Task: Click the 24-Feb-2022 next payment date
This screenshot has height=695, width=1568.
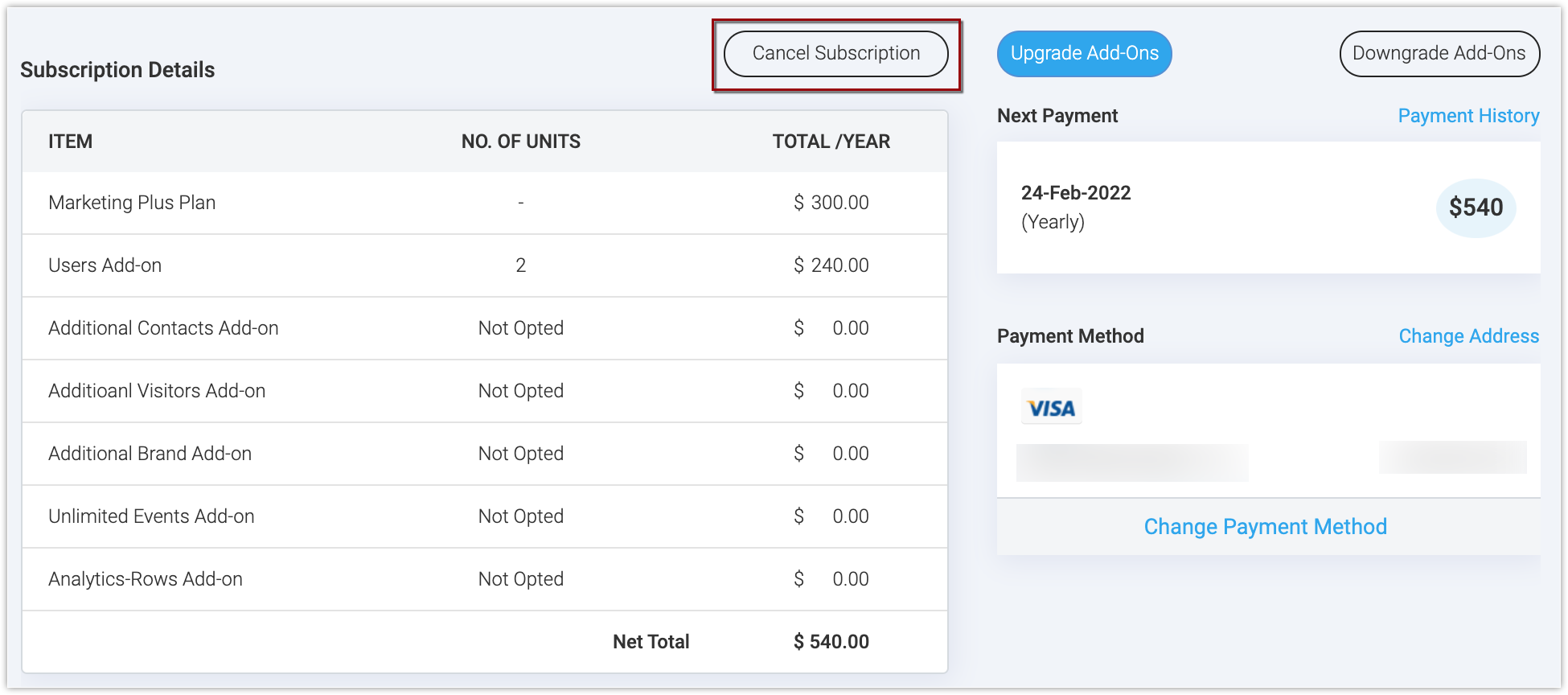Action: click(x=1076, y=193)
